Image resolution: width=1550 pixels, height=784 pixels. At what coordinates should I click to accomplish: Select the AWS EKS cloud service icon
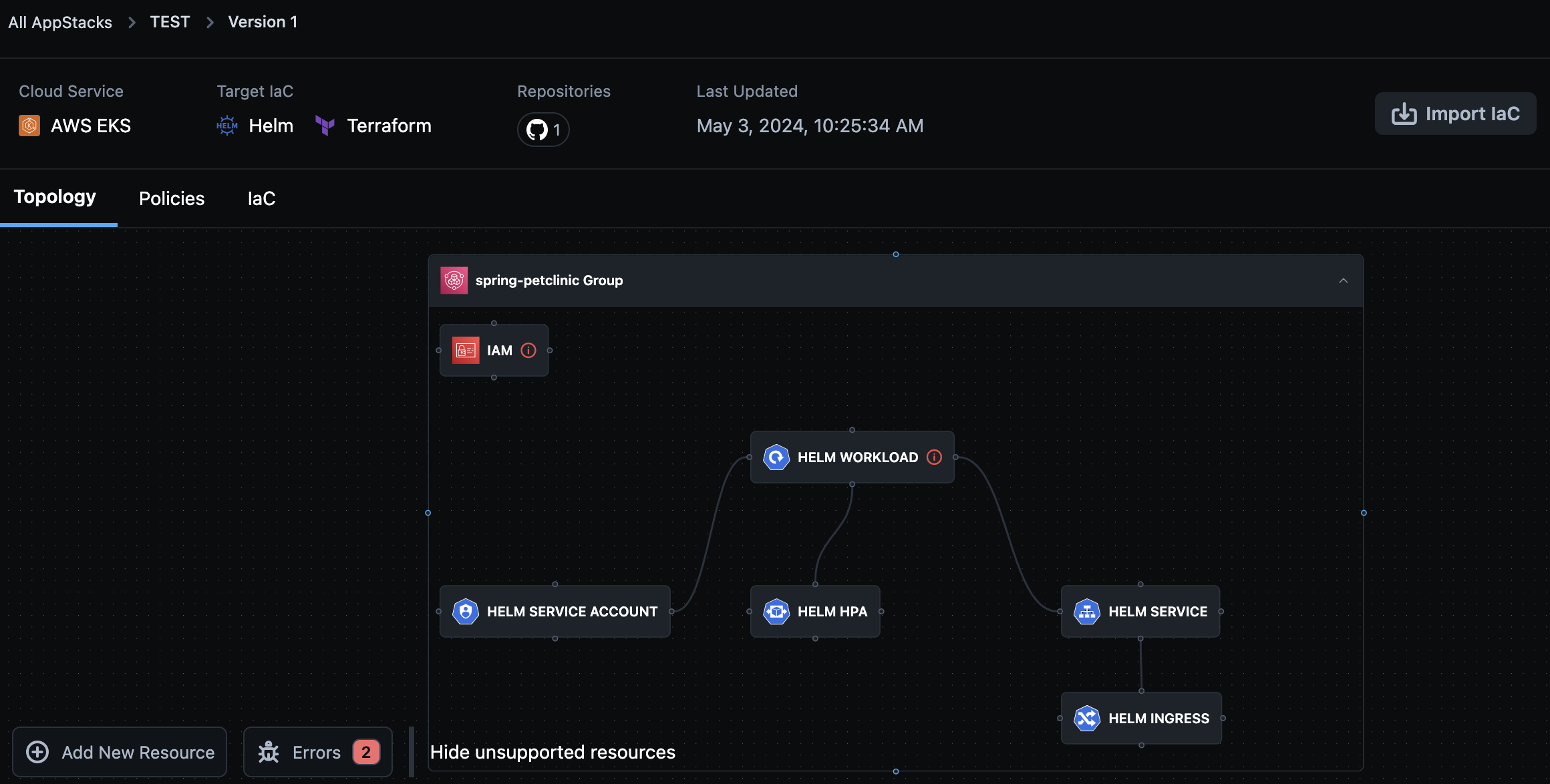coord(29,125)
